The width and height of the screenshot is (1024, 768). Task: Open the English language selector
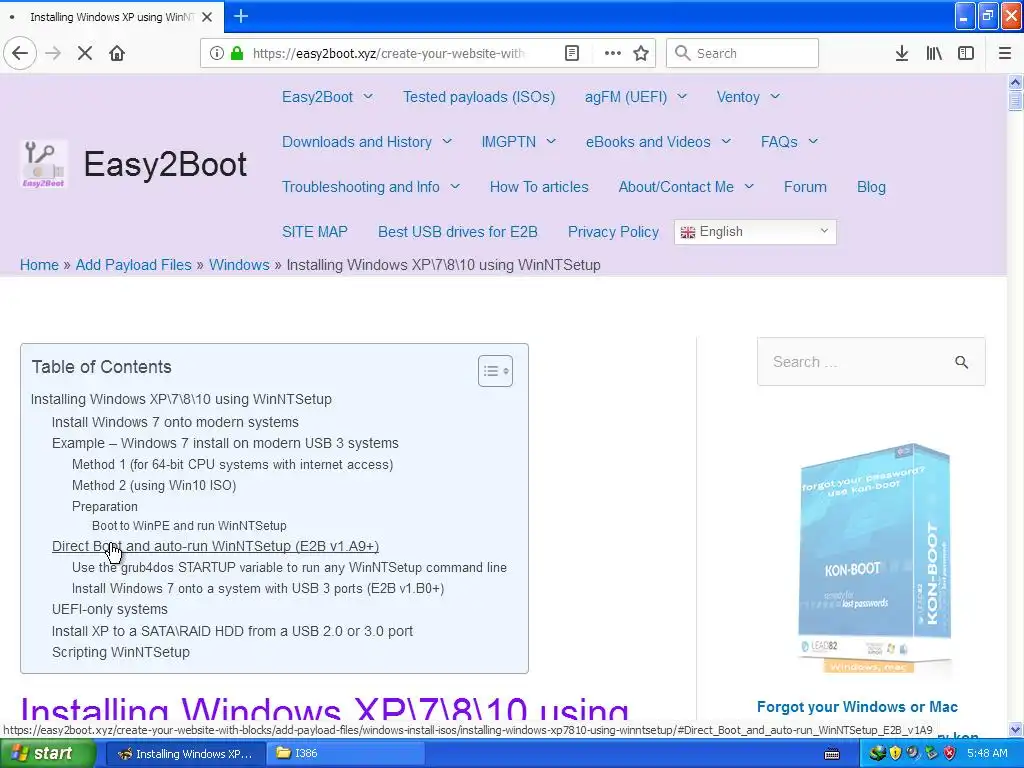click(755, 232)
